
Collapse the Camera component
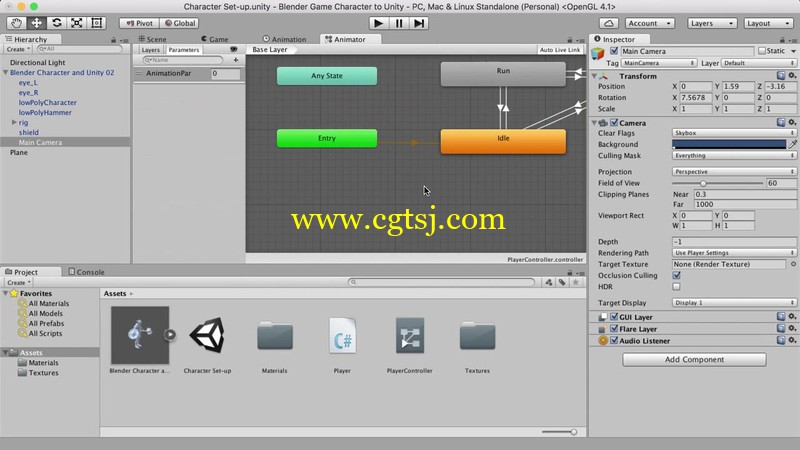pyautogui.click(x=594, y=123)
